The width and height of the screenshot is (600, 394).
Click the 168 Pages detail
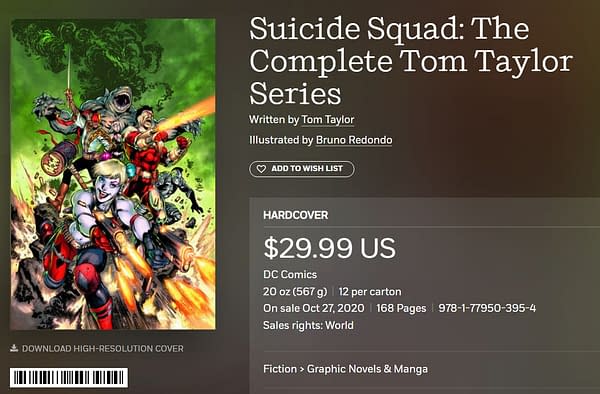coord(401,308)
